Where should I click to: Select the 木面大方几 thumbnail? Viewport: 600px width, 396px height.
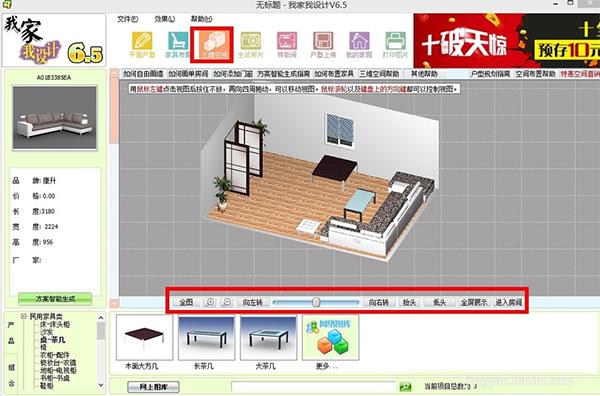click(144, 337)
